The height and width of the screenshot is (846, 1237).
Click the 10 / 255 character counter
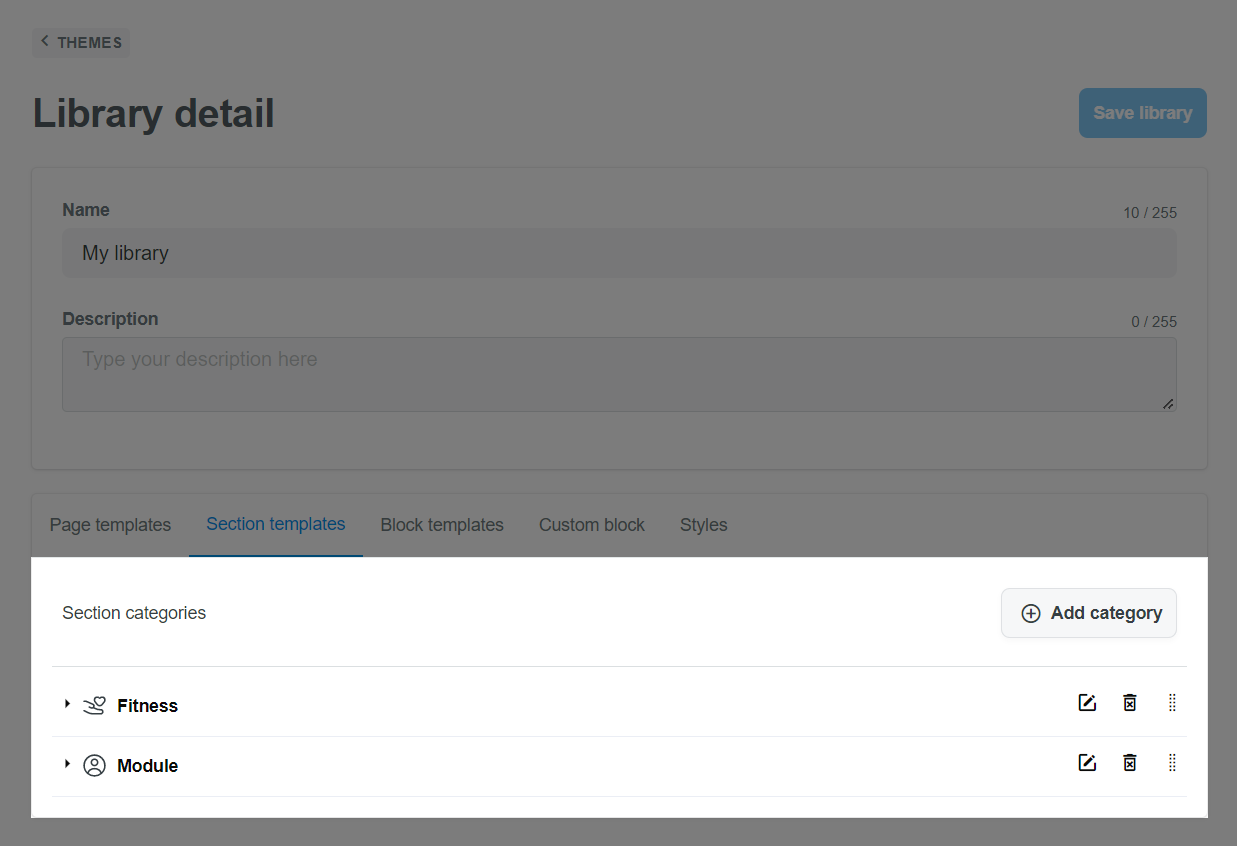pyautogui.click(x=1150, y=213)
